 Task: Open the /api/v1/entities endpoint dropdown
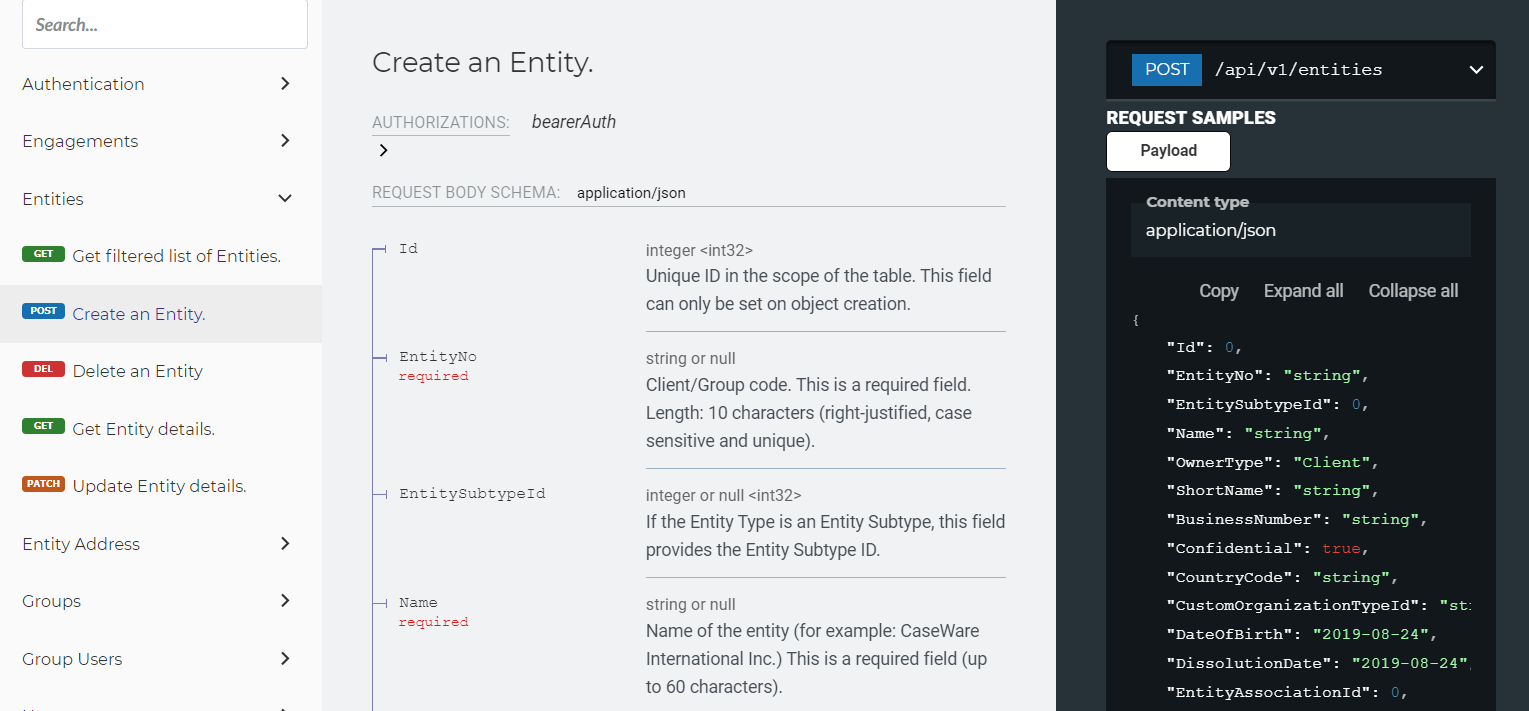(x=1475, y=70)
